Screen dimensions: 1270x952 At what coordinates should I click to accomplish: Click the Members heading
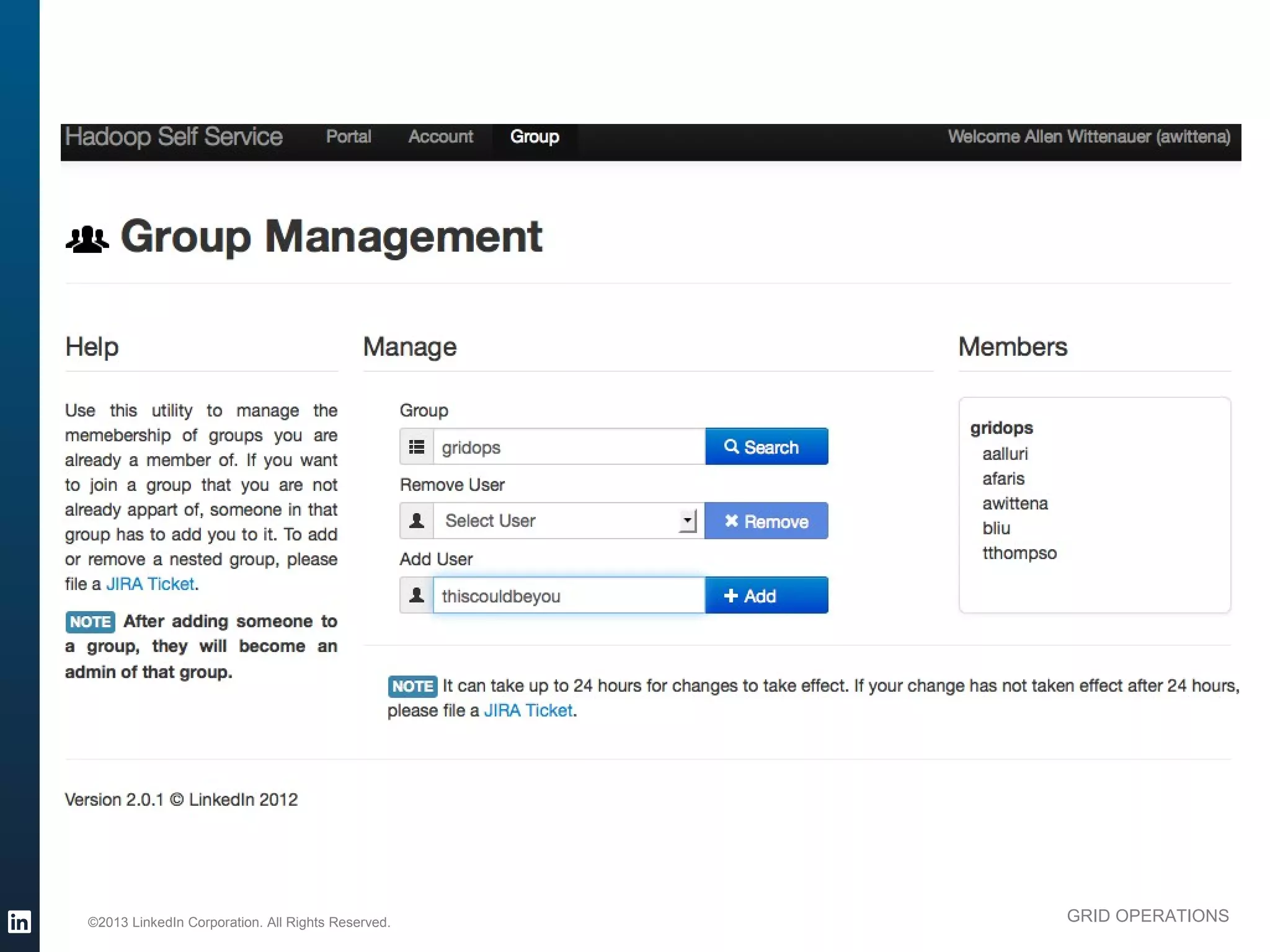pyautogui.click(x=1013, y=346)
